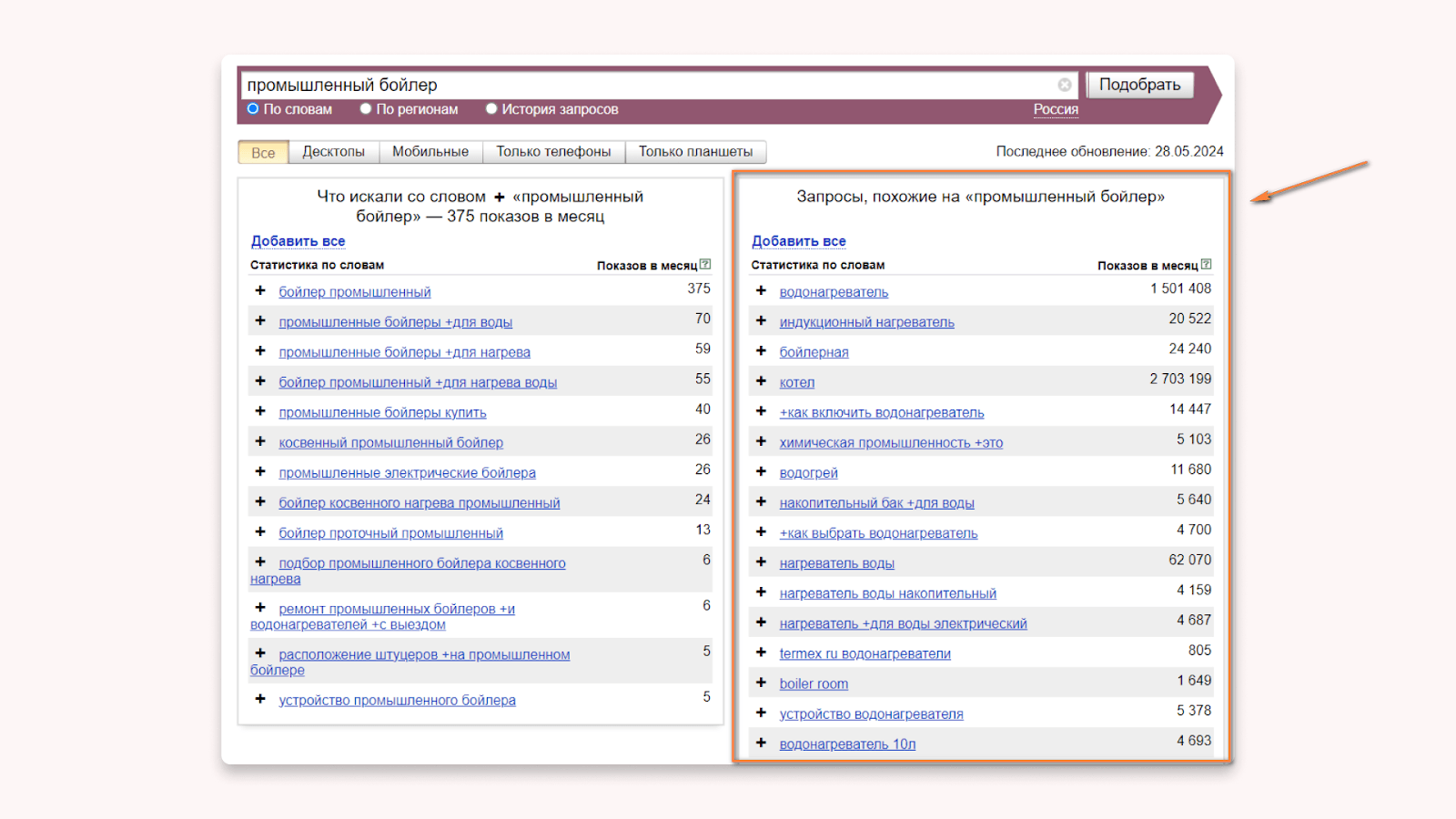This screenshot has width=1456, height=819.
Task: Add 'расположение штуцеров +на промышленном бойлере' via plus
Action: (260, 652)
